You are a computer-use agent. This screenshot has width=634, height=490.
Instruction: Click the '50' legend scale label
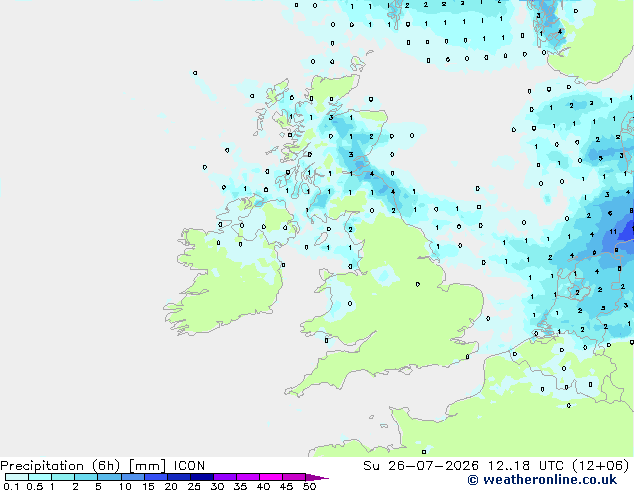click(309, 486)
